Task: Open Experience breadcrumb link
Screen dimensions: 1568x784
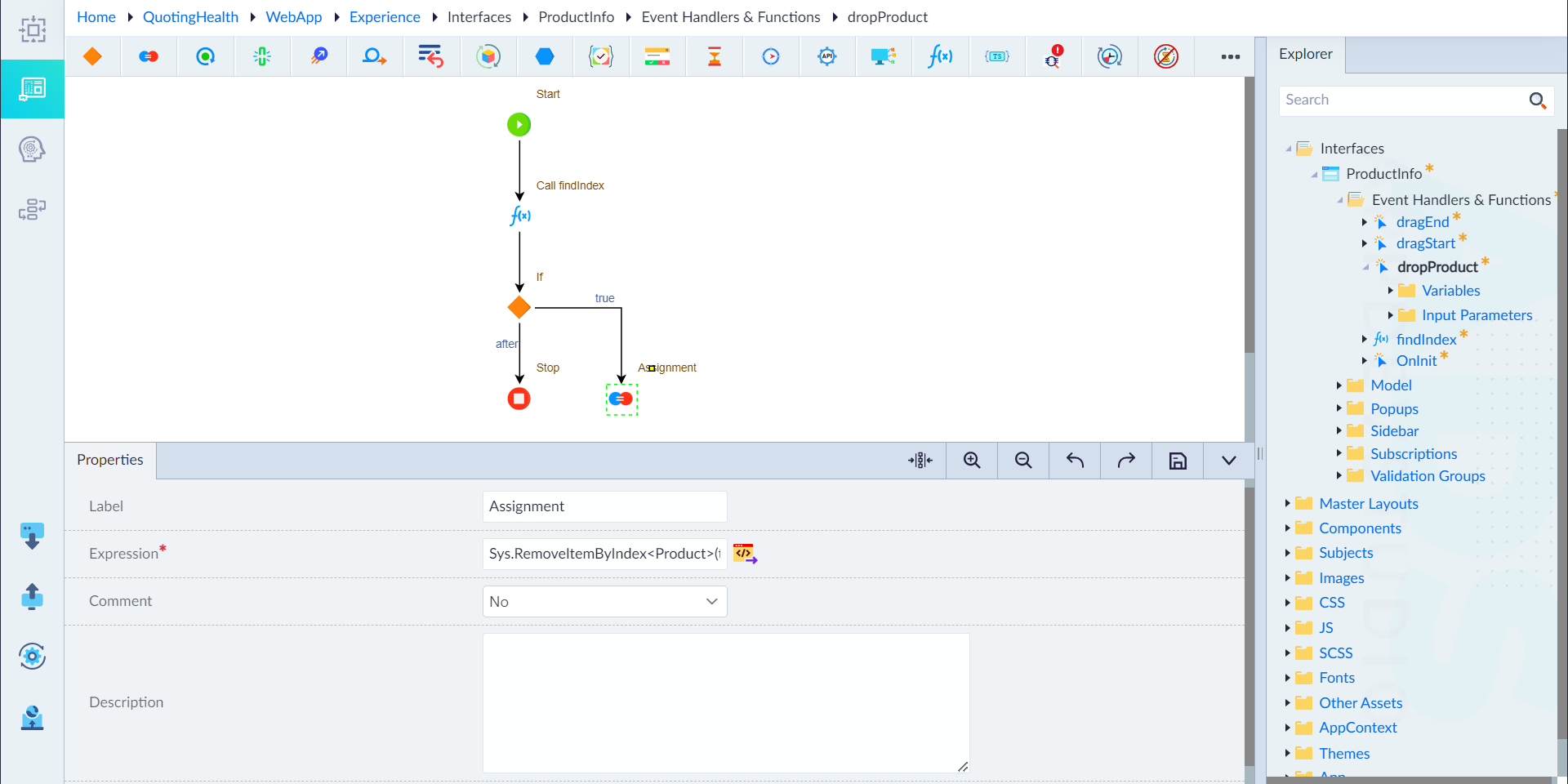Action: 385,17
